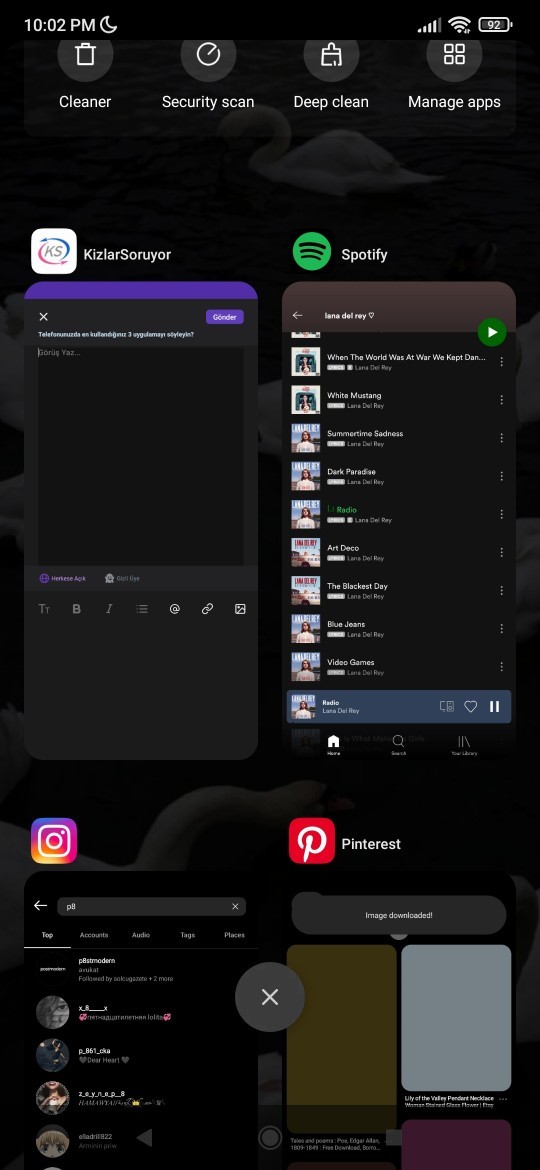Image resolution: width=540 pixels, height=1170 pixels.
Task: Open options menu for Dark Paradise
Action: click(x=501, y=476)
